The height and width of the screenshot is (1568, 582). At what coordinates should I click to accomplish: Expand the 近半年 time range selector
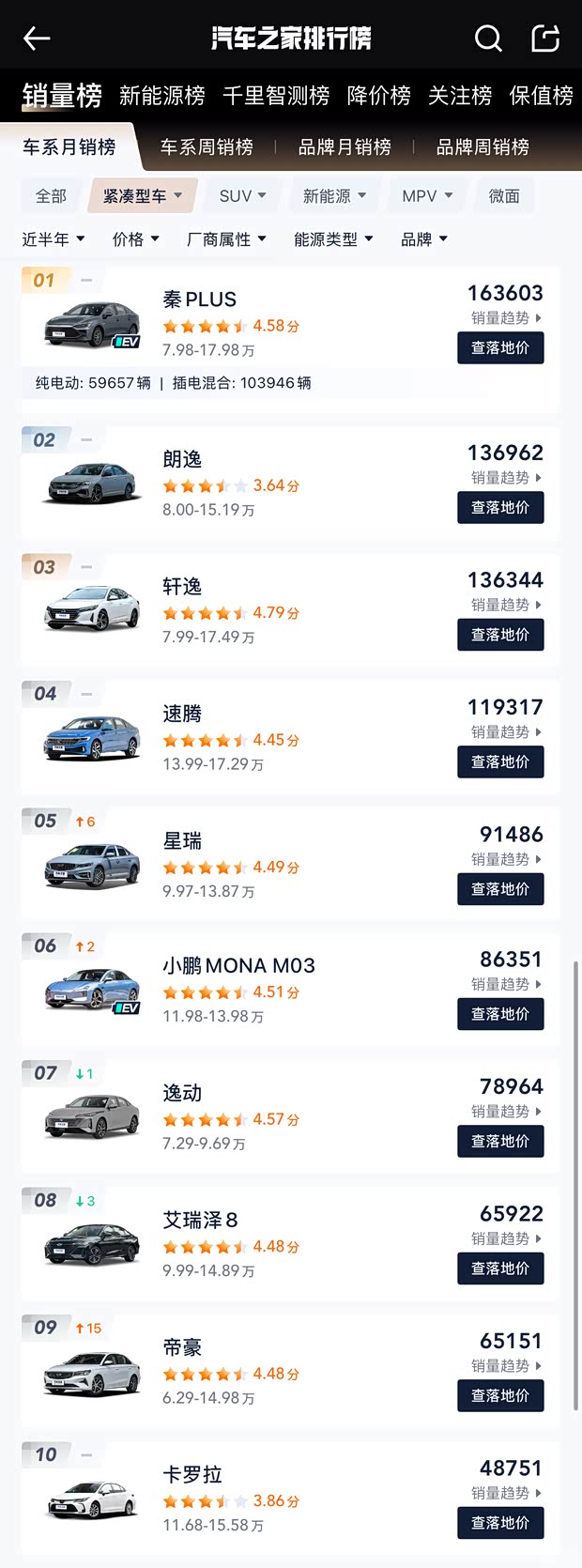pyautogui.click(x=53, y=238)
